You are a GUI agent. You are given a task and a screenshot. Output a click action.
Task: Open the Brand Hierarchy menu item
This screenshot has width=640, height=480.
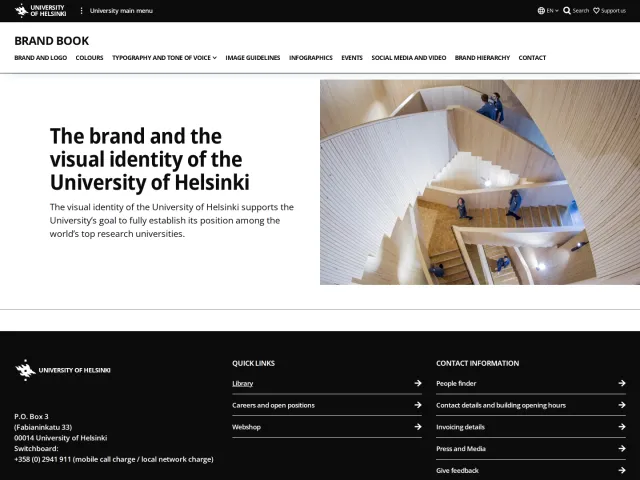click(x=482, y=58)
